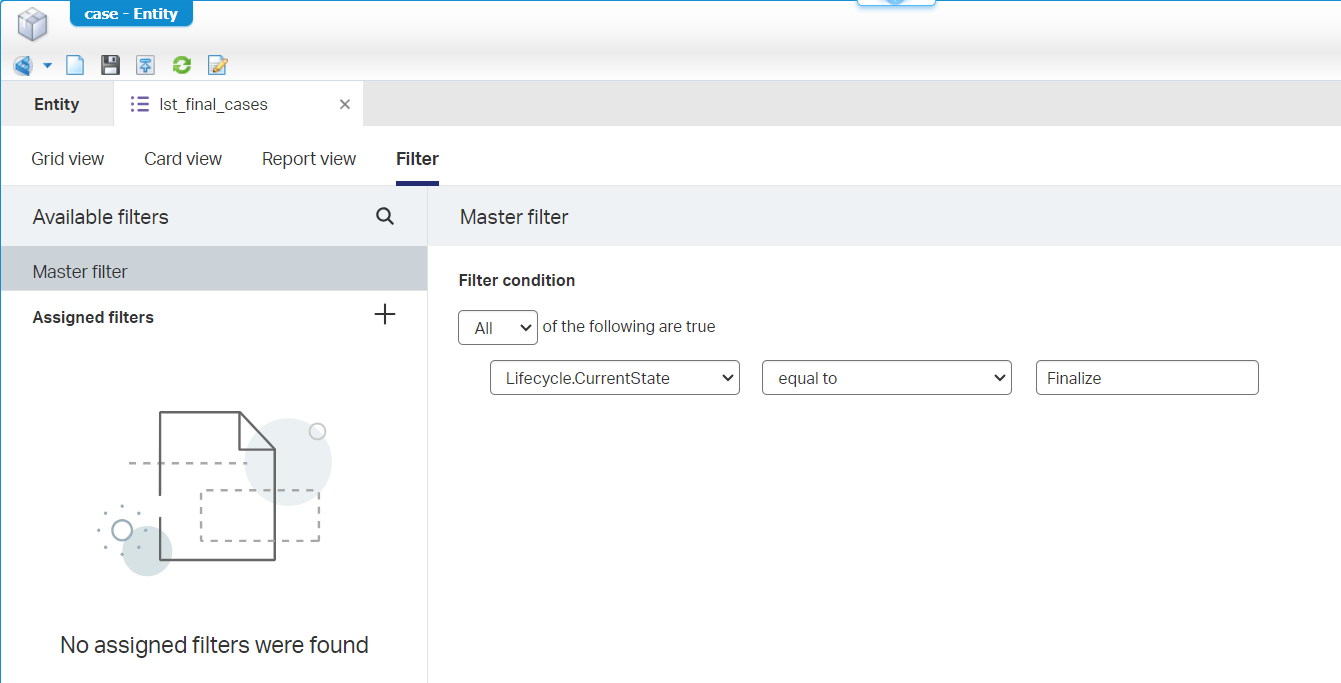Go to Card view
1341x683 pixels.
tap(183, 159)
